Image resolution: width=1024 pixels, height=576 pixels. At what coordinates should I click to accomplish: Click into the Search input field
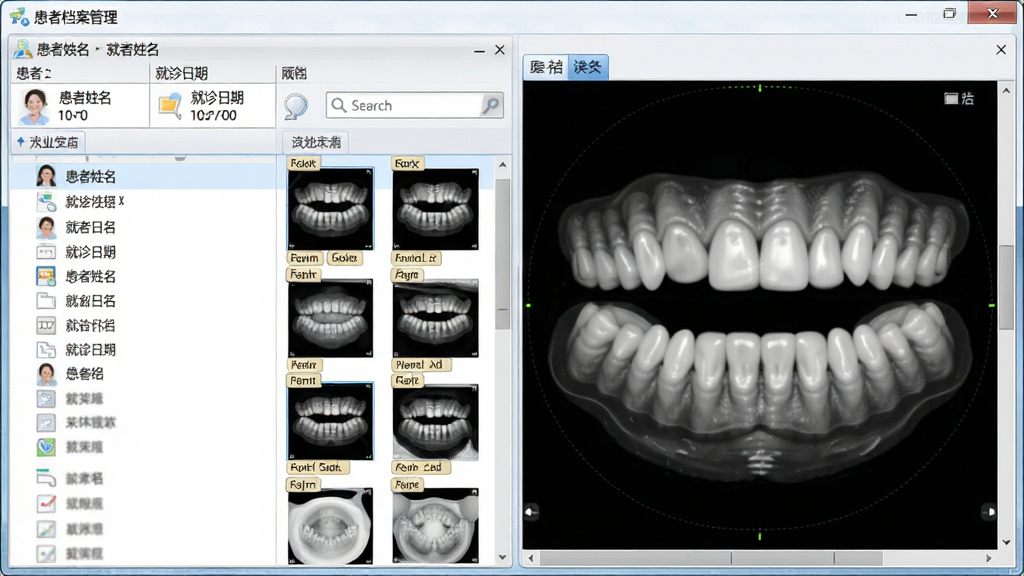[x=404, y=105]
